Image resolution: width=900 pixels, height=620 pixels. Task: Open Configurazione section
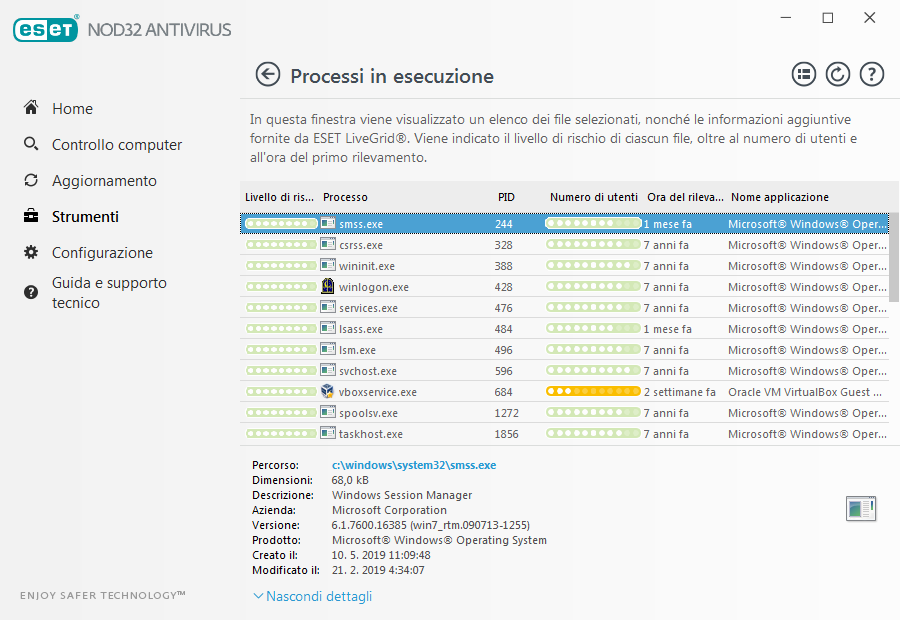[x=103, y=253]
